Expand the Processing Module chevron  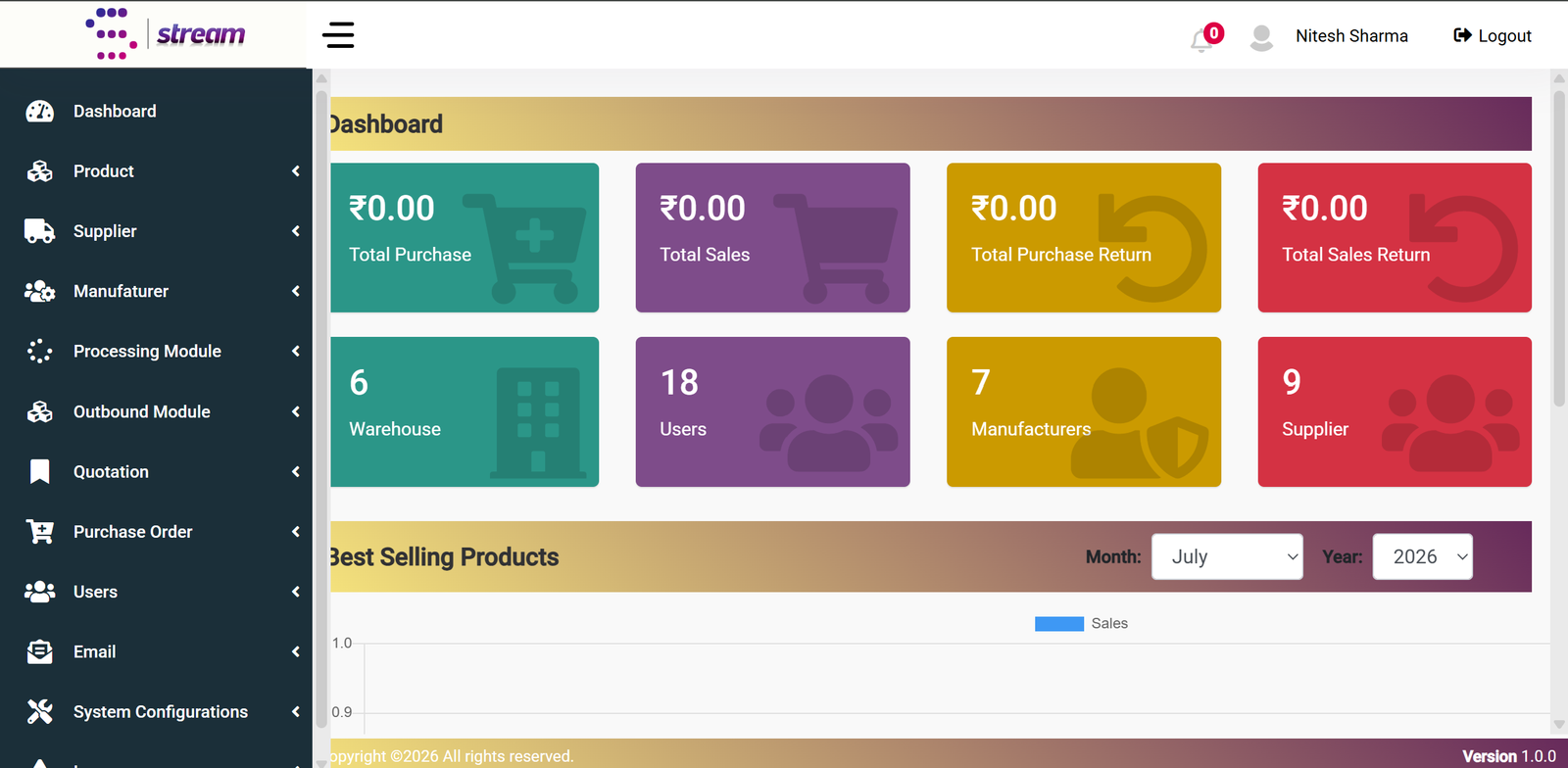295,351
